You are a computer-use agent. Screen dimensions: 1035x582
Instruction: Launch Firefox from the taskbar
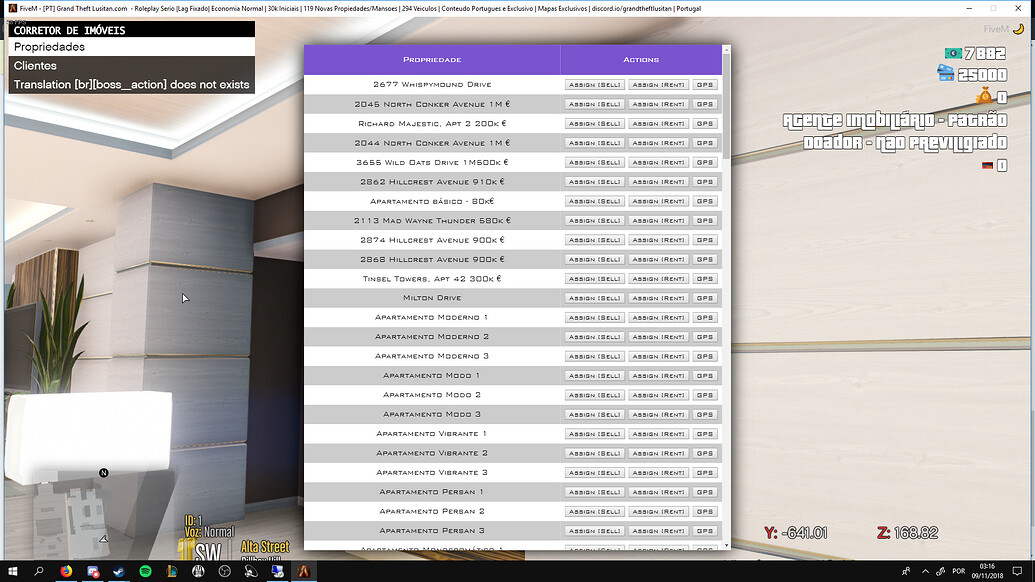66,571
